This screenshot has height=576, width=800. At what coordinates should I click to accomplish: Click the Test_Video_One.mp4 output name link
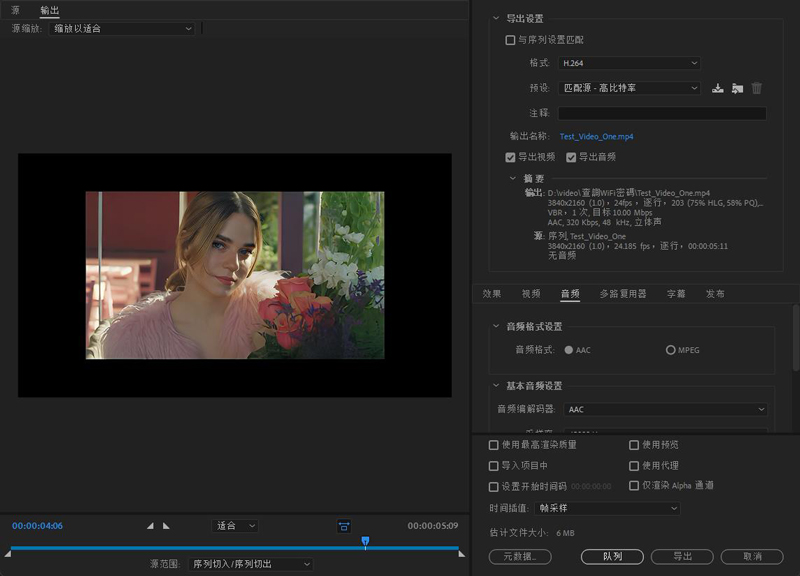pos(596,136)
